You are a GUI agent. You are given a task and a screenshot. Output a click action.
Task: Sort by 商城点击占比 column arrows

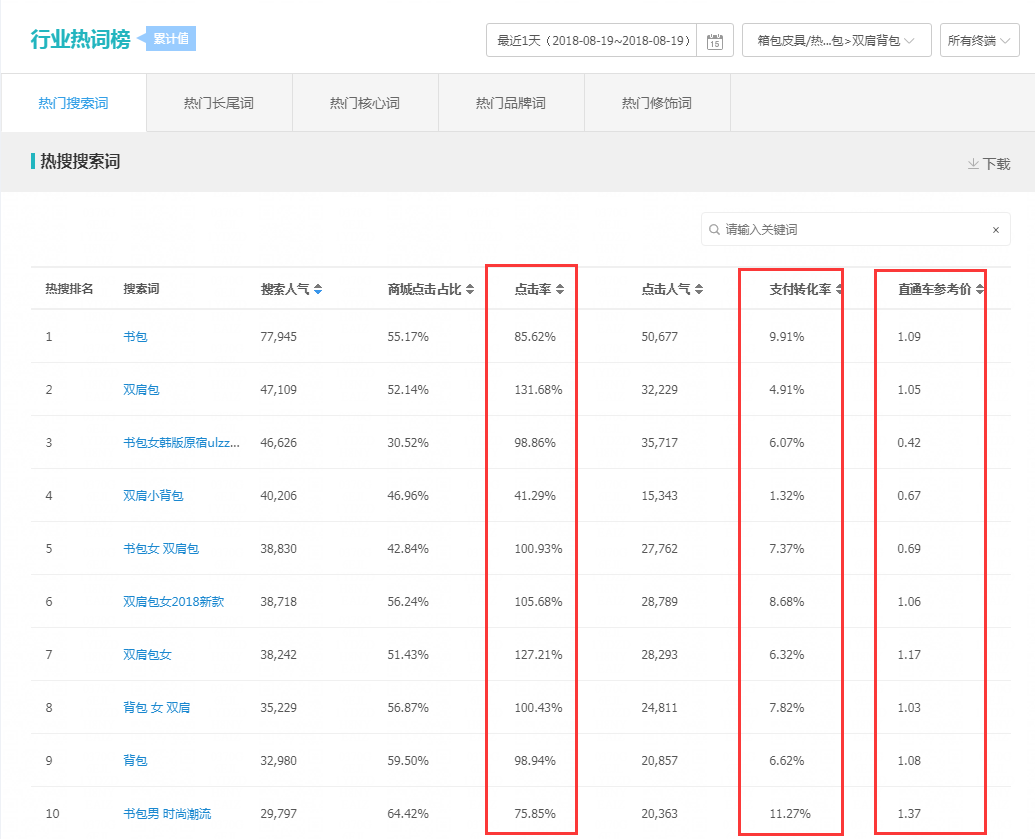470,289
